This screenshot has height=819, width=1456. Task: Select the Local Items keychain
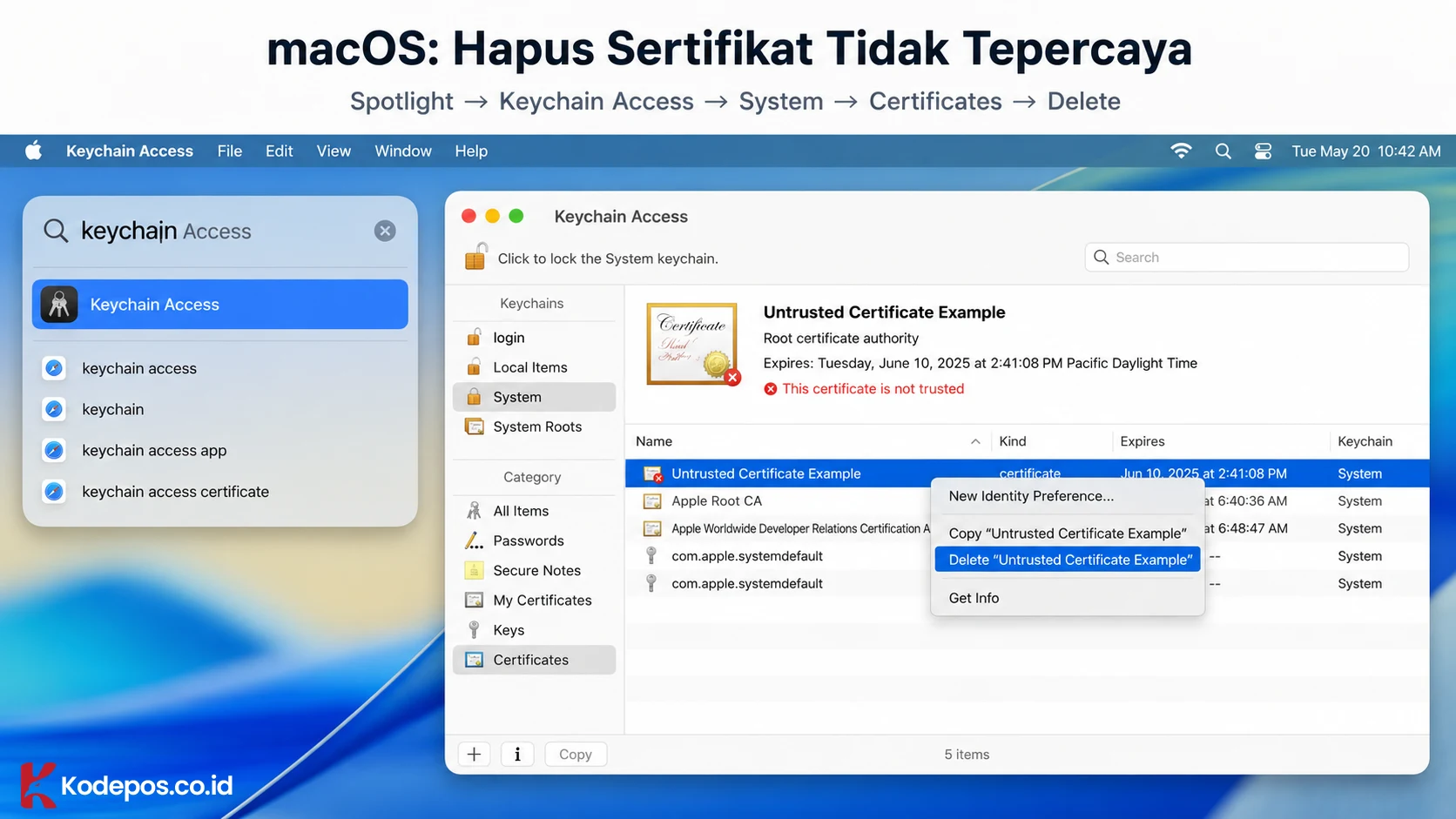534,366
